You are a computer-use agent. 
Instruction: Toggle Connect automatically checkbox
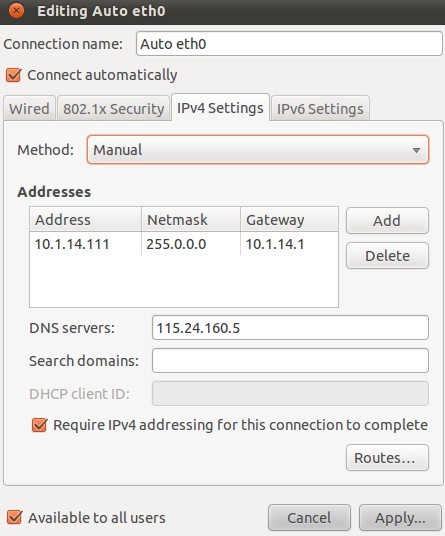click(x=14, y=75)
